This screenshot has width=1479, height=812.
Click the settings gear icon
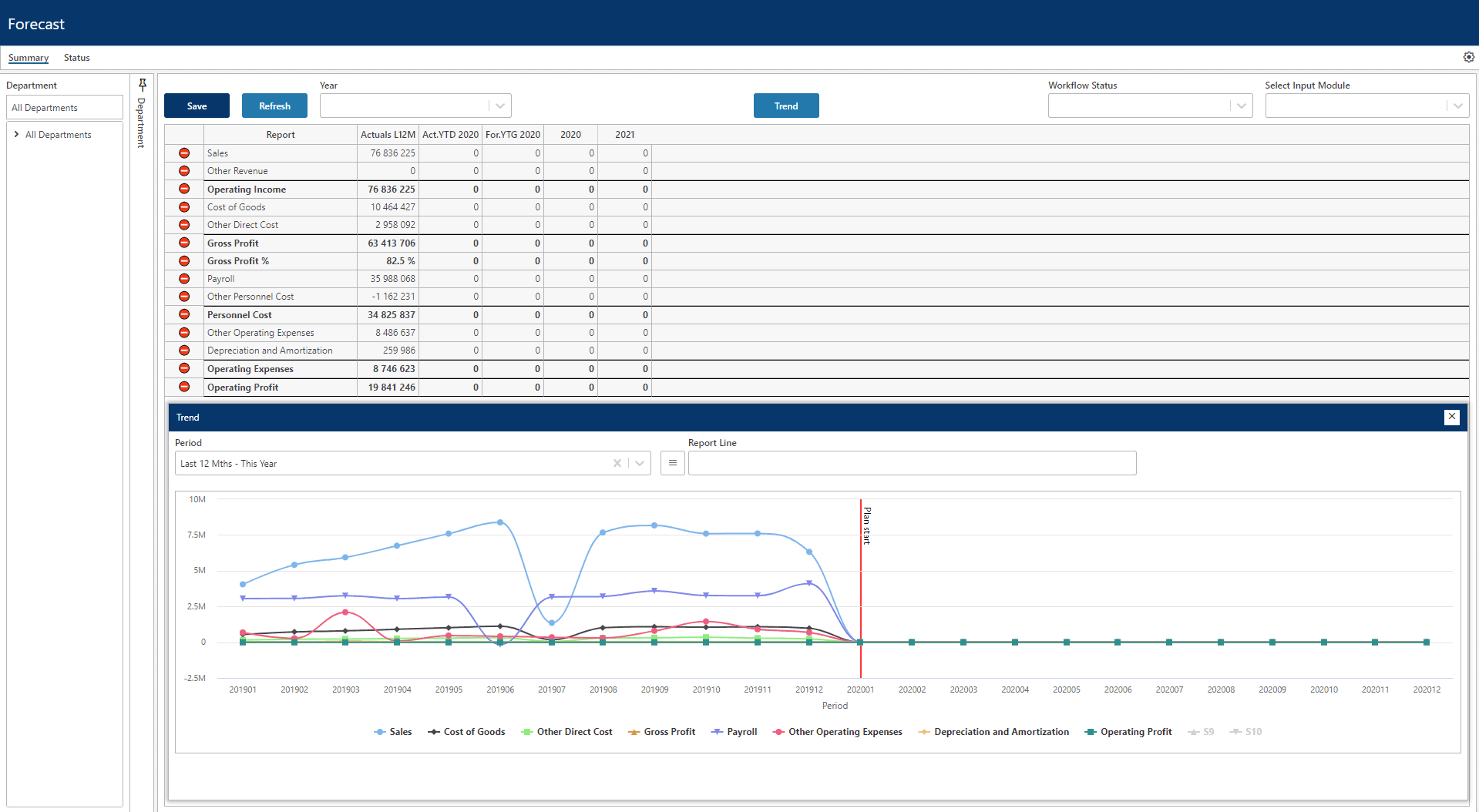pyautogui.click(x=1468, y=57)
